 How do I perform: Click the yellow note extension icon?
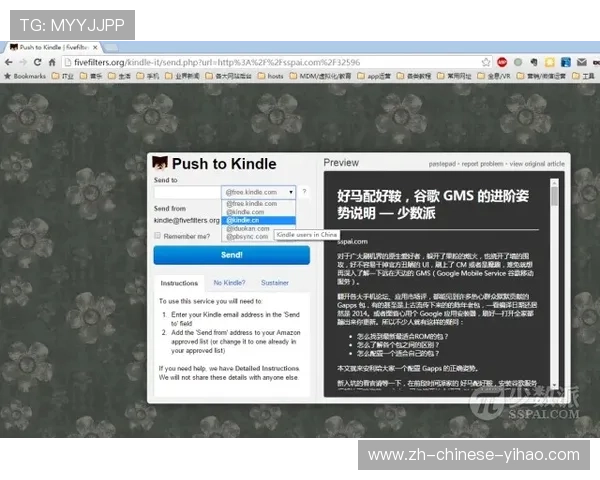[550, 62]
